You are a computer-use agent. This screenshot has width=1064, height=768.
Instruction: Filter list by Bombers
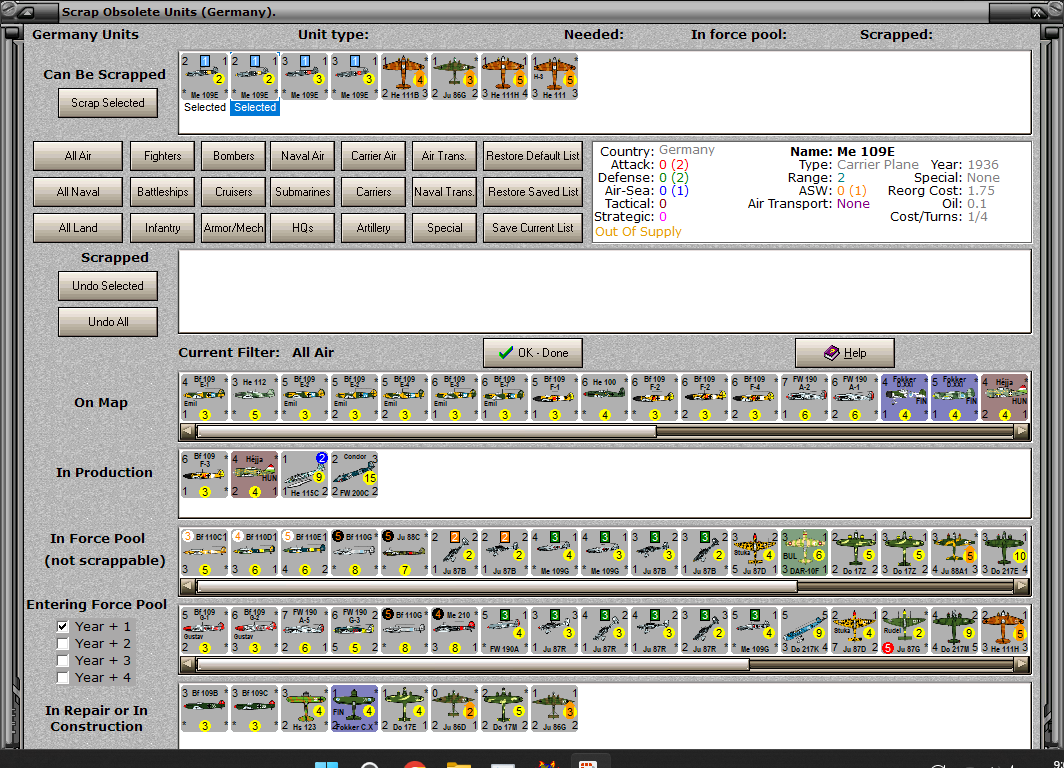[x=233, y=156]
